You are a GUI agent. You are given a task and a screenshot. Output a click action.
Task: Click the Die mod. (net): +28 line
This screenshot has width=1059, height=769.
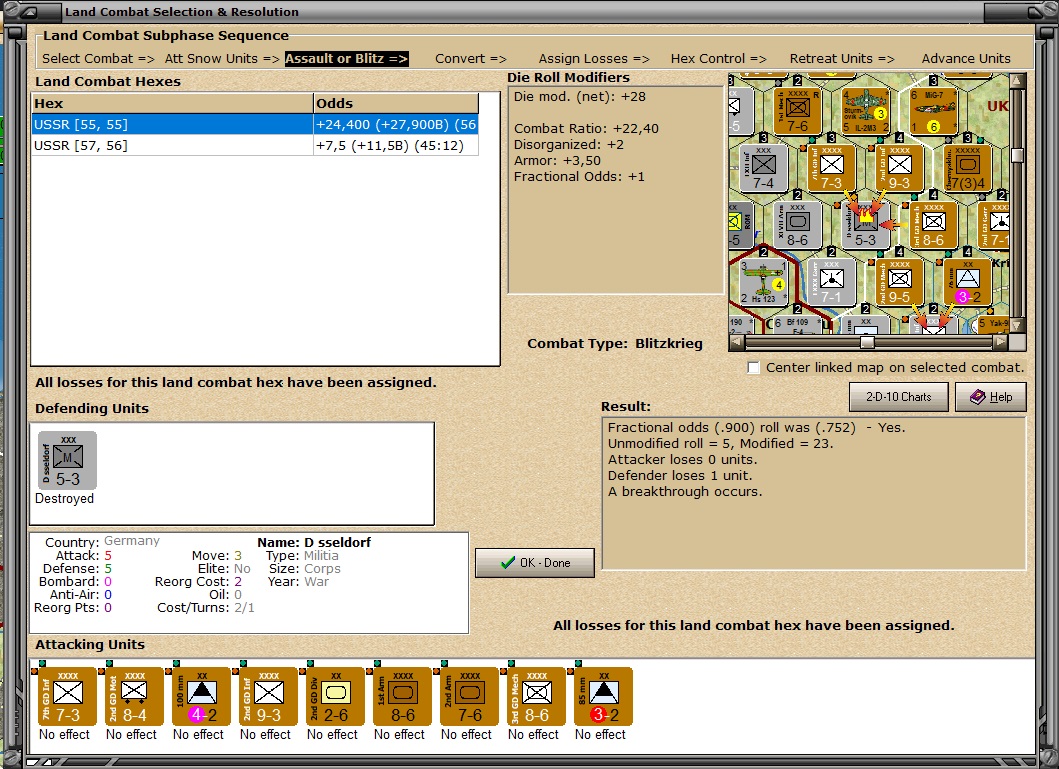(x=579, y=97)
